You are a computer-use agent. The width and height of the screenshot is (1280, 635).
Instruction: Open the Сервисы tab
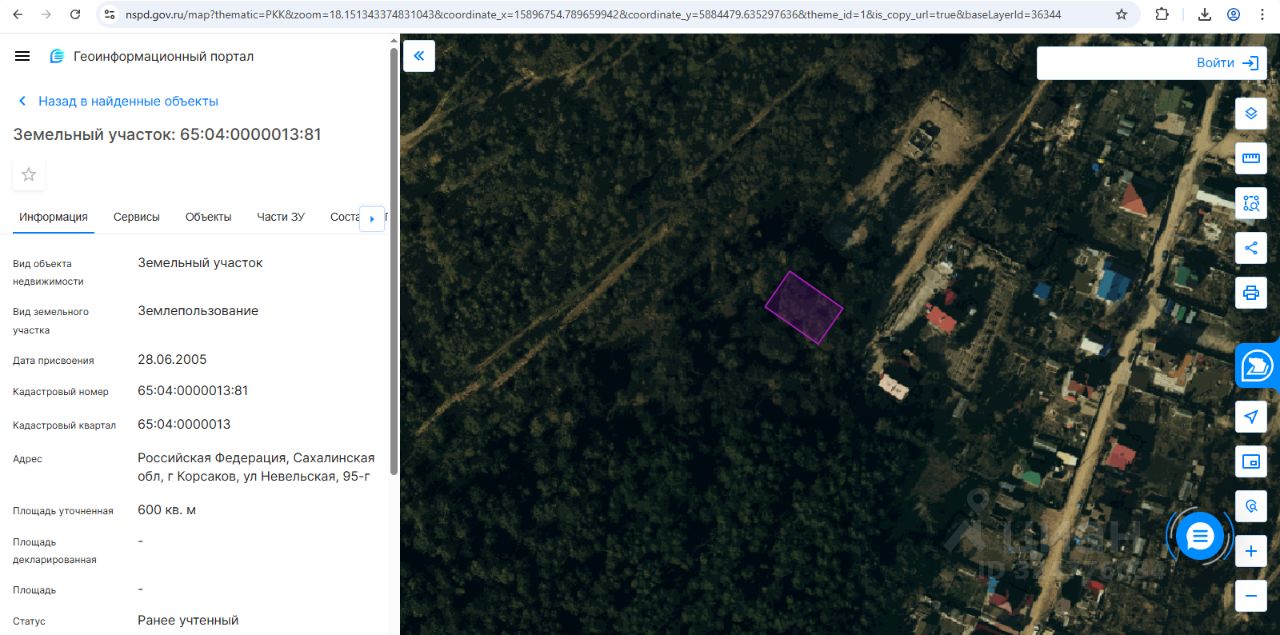(136, 217)
